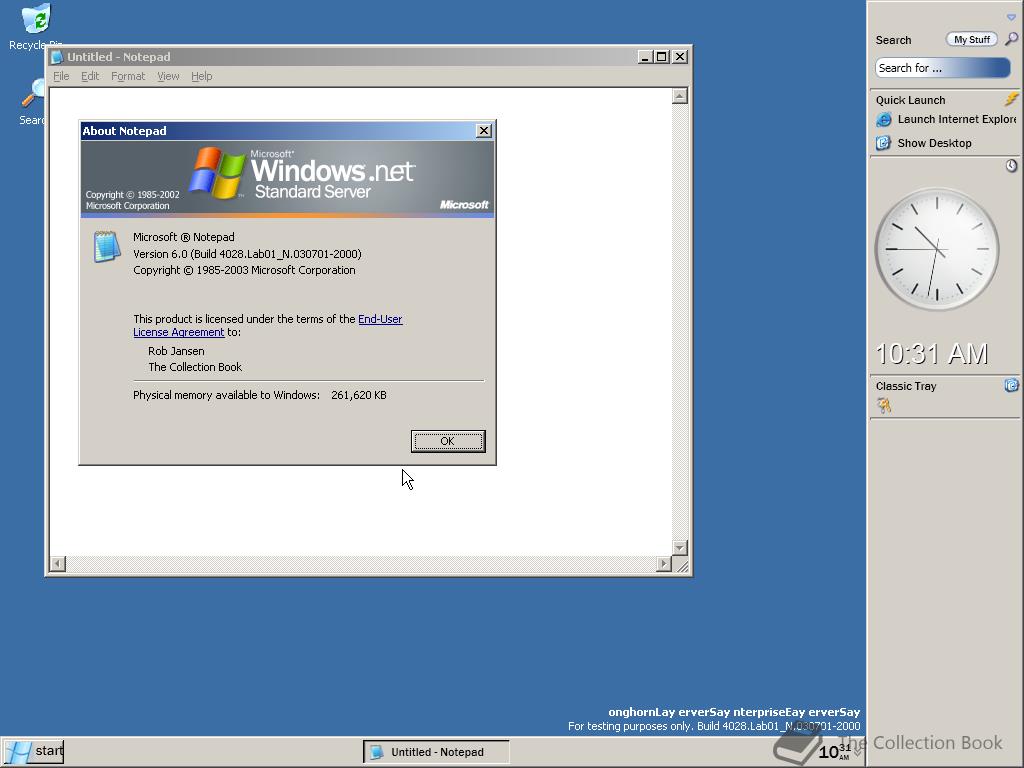Open the Edit menu in Notepad
This screenshot has height=768, width=1024.
(x=90, y=76)
